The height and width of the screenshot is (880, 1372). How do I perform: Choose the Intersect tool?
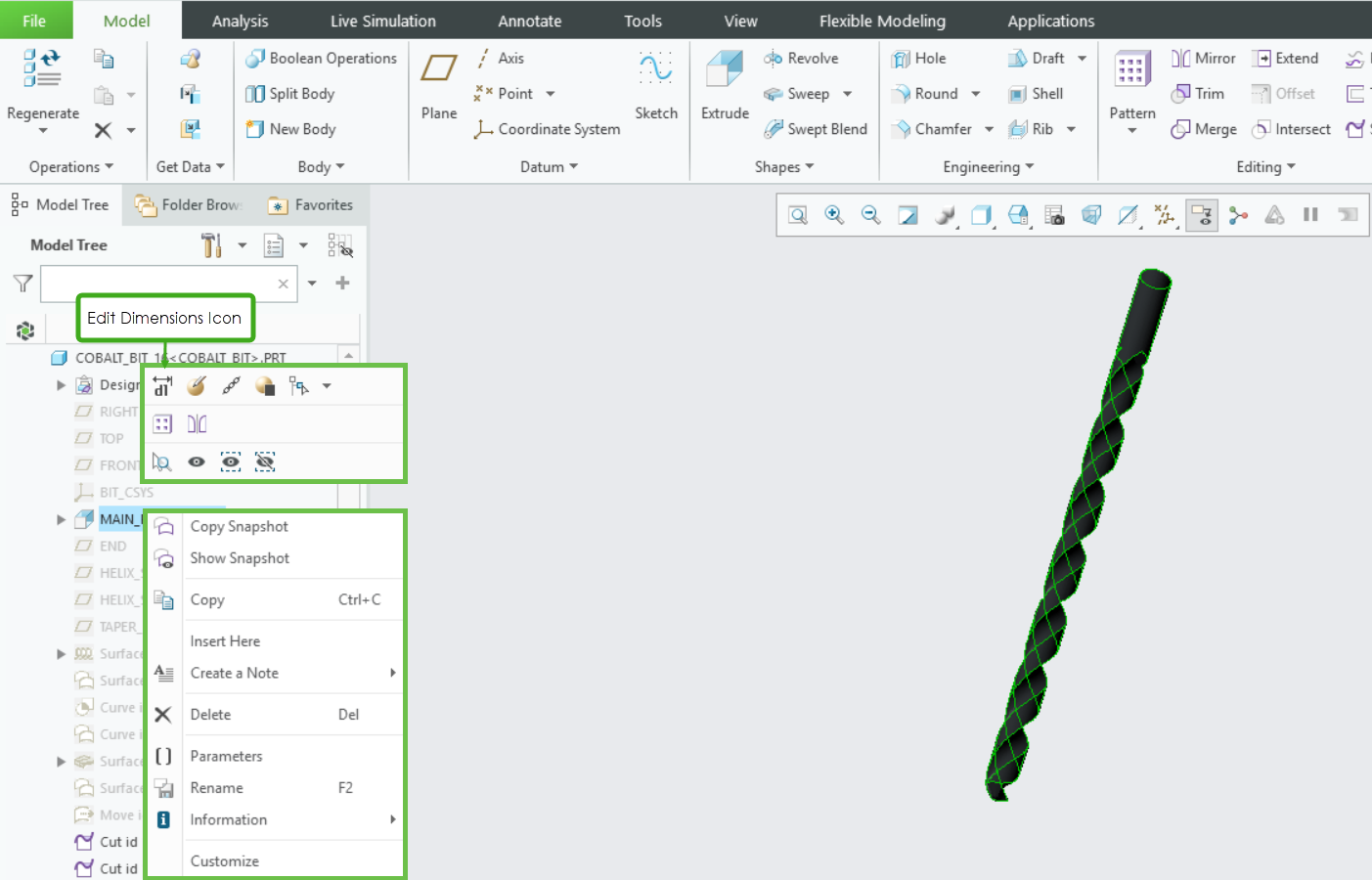coord(1292,129)
